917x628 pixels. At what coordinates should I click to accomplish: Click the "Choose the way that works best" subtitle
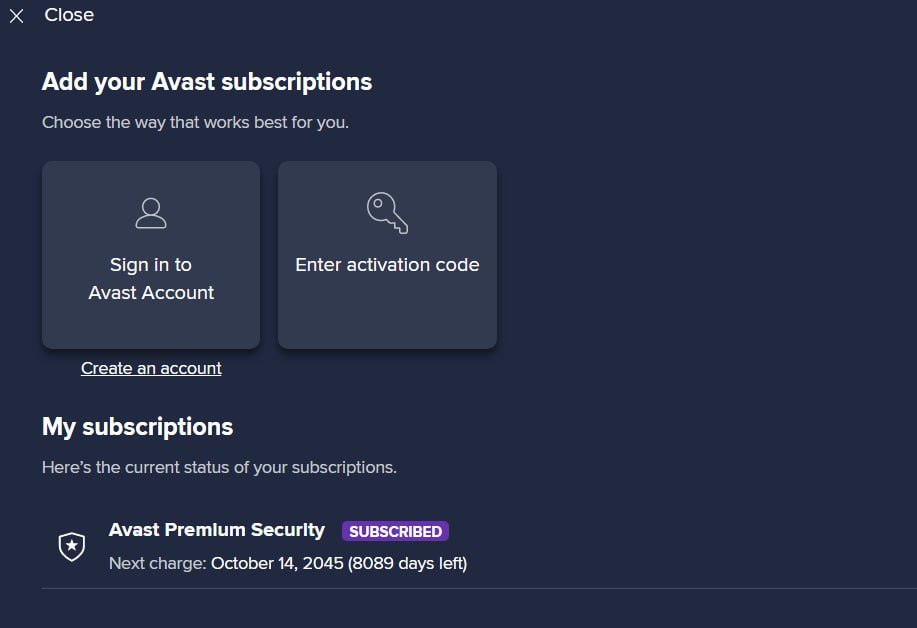[x=195, y=123]
